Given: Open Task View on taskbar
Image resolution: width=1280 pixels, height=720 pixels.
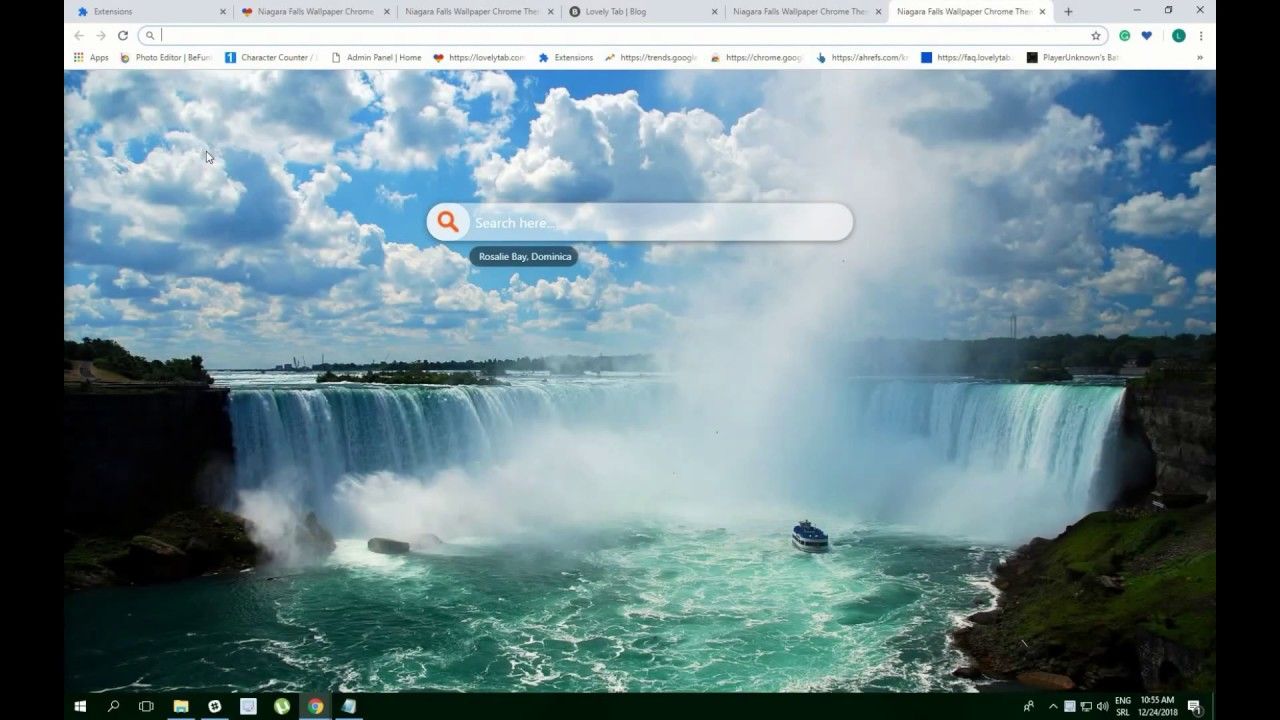Looking at the screenshot, I should point(146,706).
